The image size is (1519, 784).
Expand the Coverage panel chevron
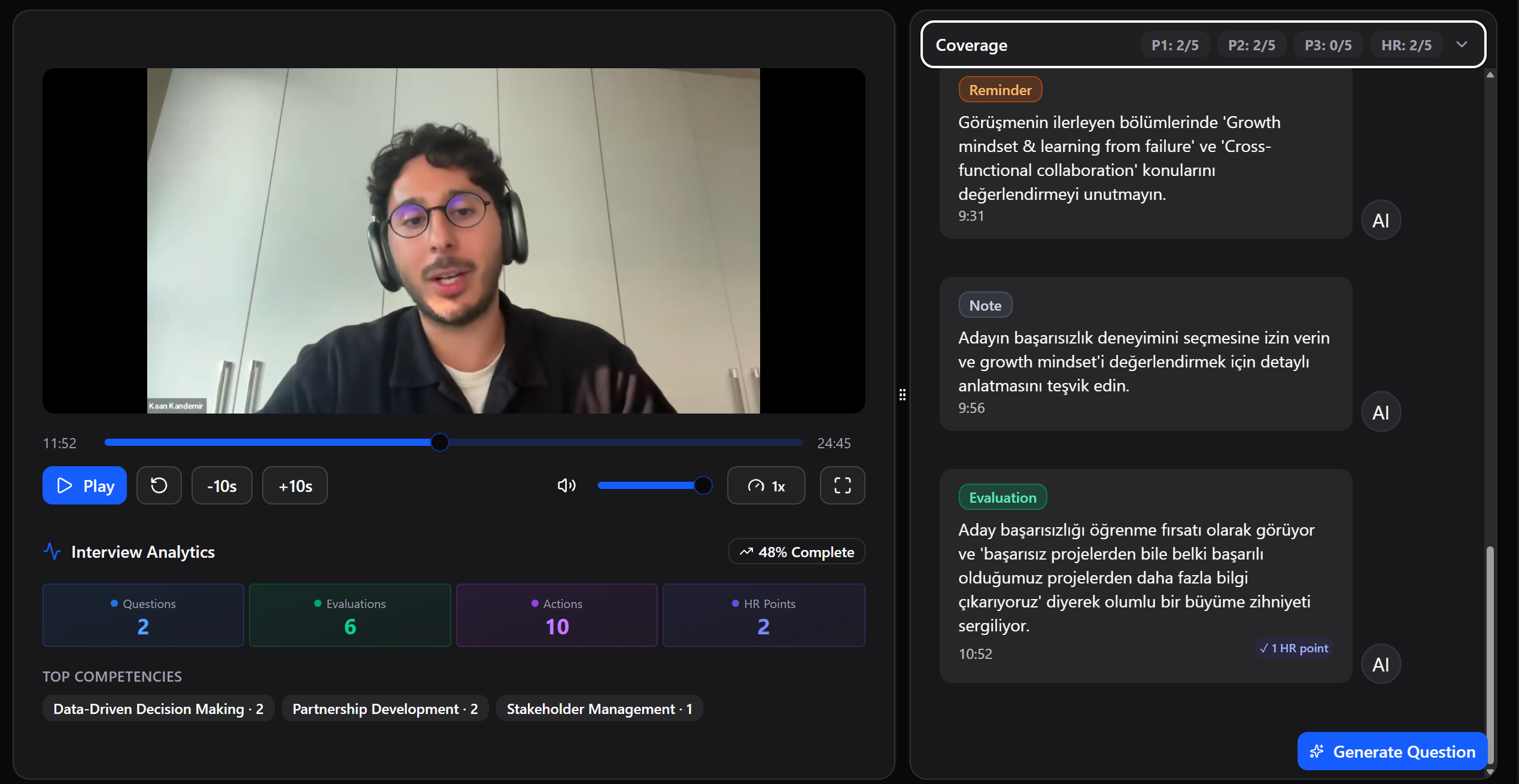(x=1462, y=45)
